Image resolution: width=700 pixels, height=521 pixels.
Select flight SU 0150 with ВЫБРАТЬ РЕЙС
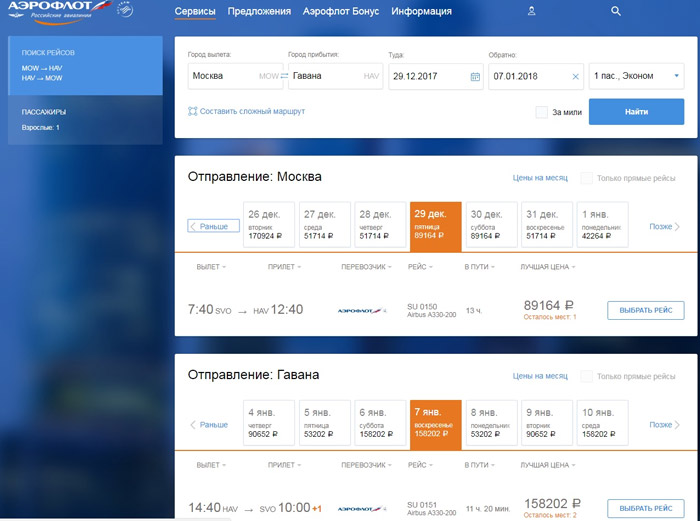point(646,310)
